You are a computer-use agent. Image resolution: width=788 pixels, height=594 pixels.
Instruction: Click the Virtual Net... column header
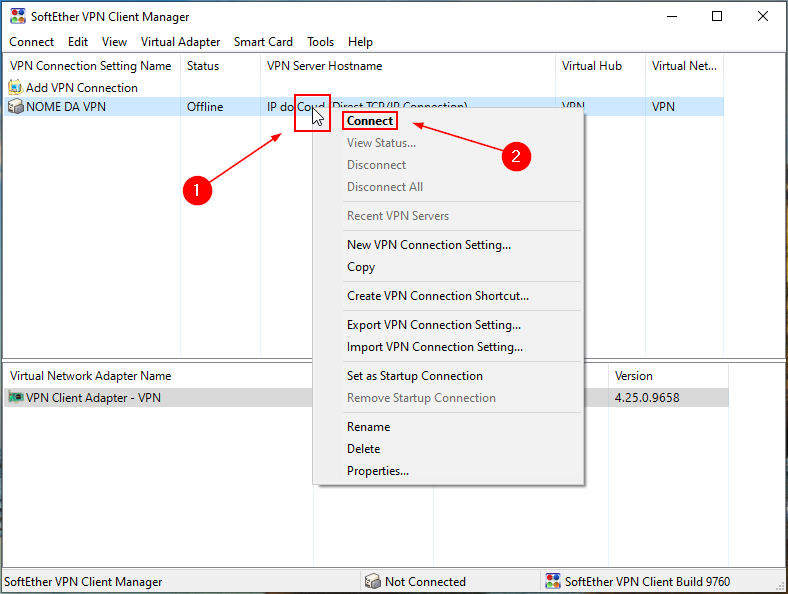point(684,66)
